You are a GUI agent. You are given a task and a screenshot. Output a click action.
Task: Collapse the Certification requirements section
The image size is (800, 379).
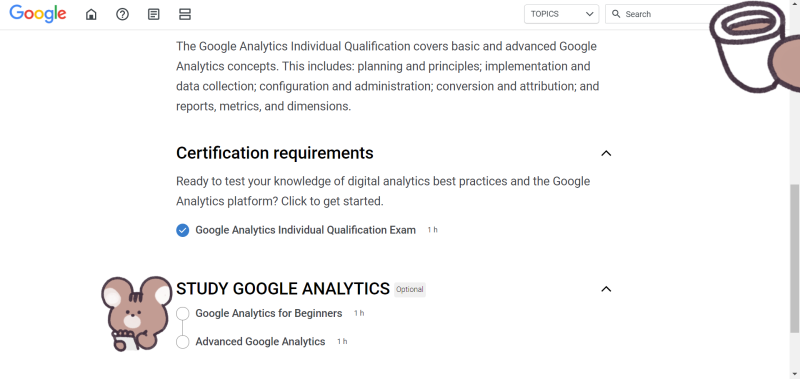[606, 153]
